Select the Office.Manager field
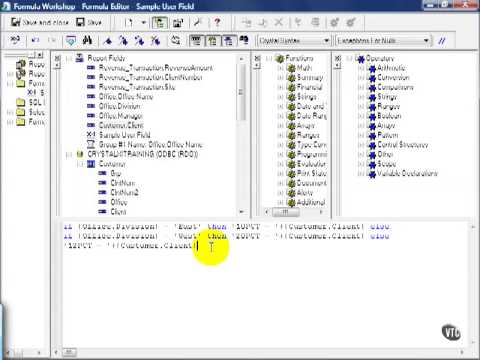The width and height of the screenshot is (480, 360). (121, 116)
